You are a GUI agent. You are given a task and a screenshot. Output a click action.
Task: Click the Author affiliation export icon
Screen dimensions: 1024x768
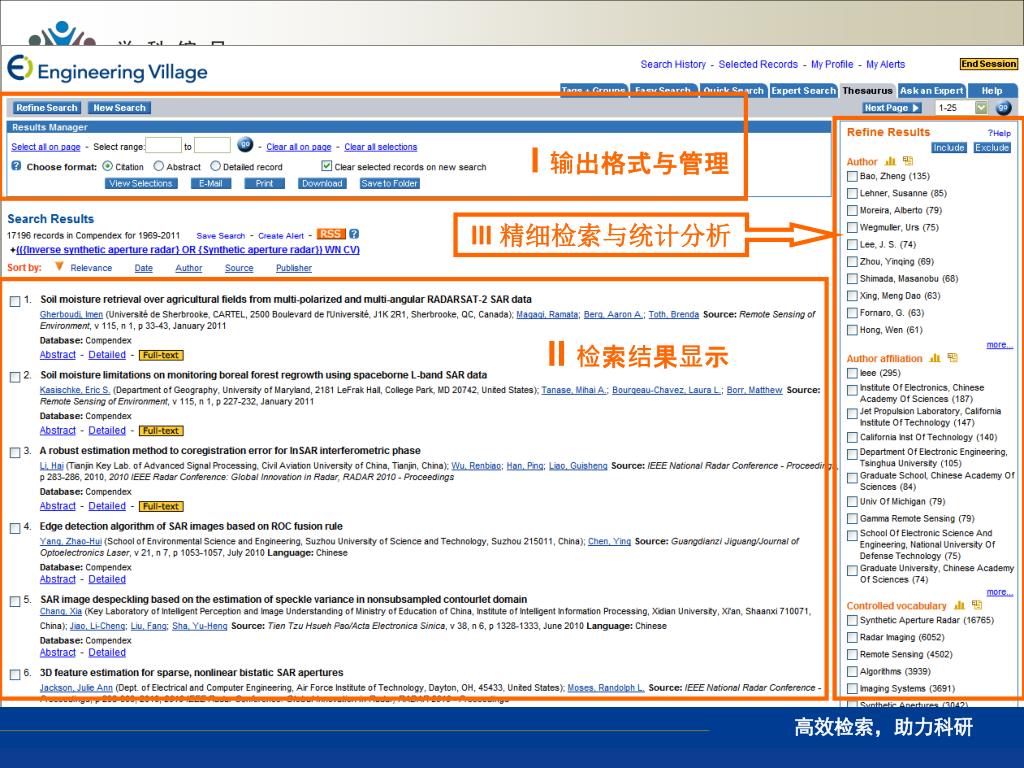pos(952,357)
